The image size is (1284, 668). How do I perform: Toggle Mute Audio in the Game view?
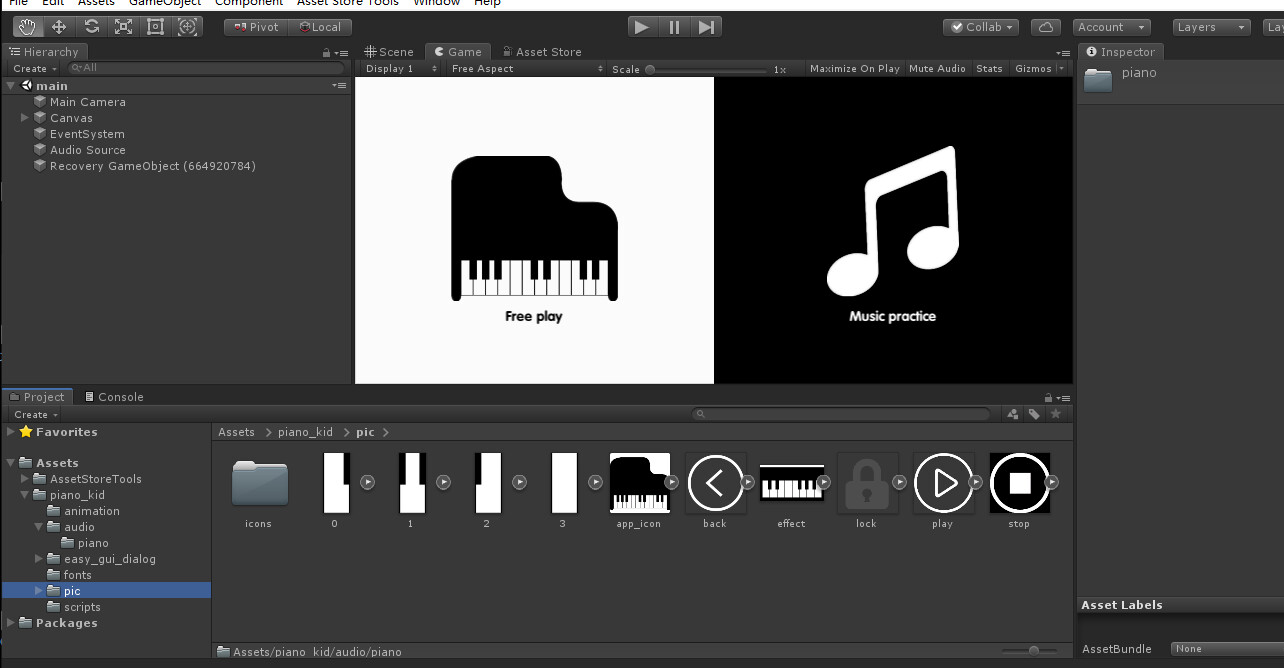(x=937, y=68)
